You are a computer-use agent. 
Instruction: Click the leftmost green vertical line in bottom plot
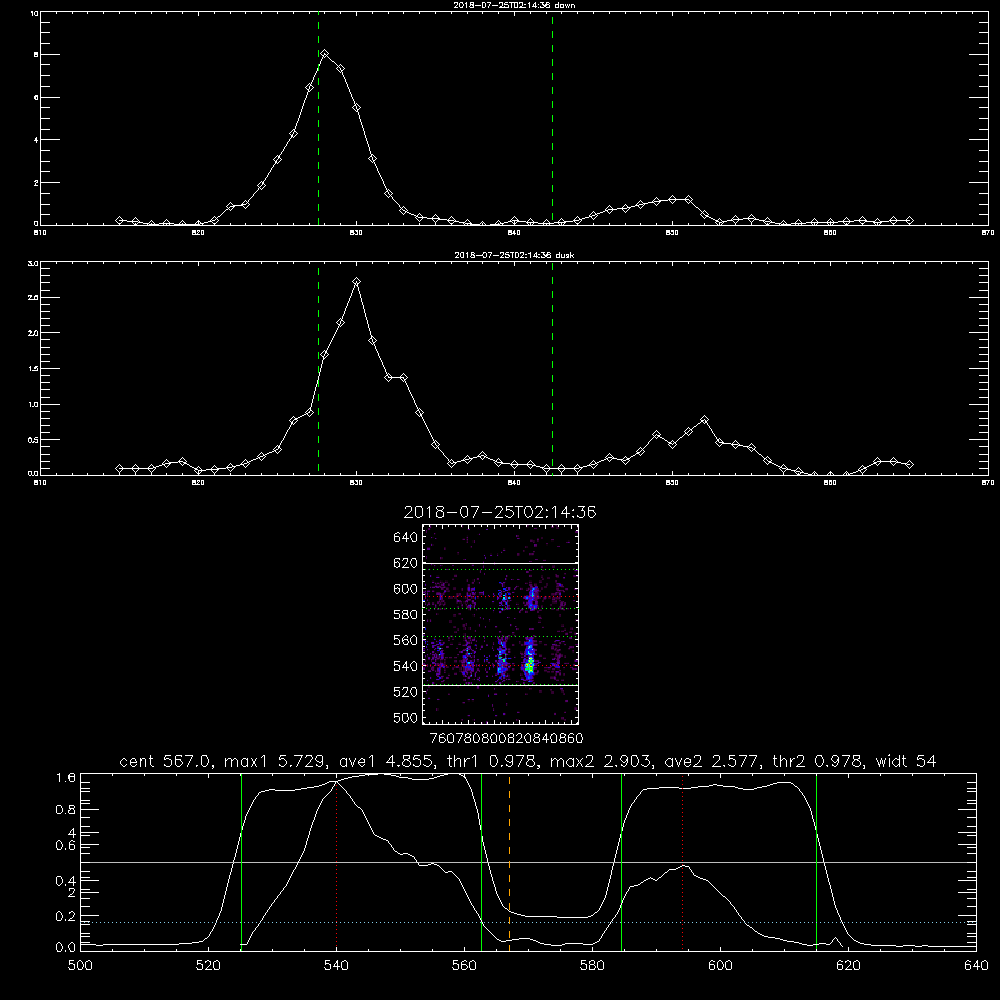coord(242,861)
